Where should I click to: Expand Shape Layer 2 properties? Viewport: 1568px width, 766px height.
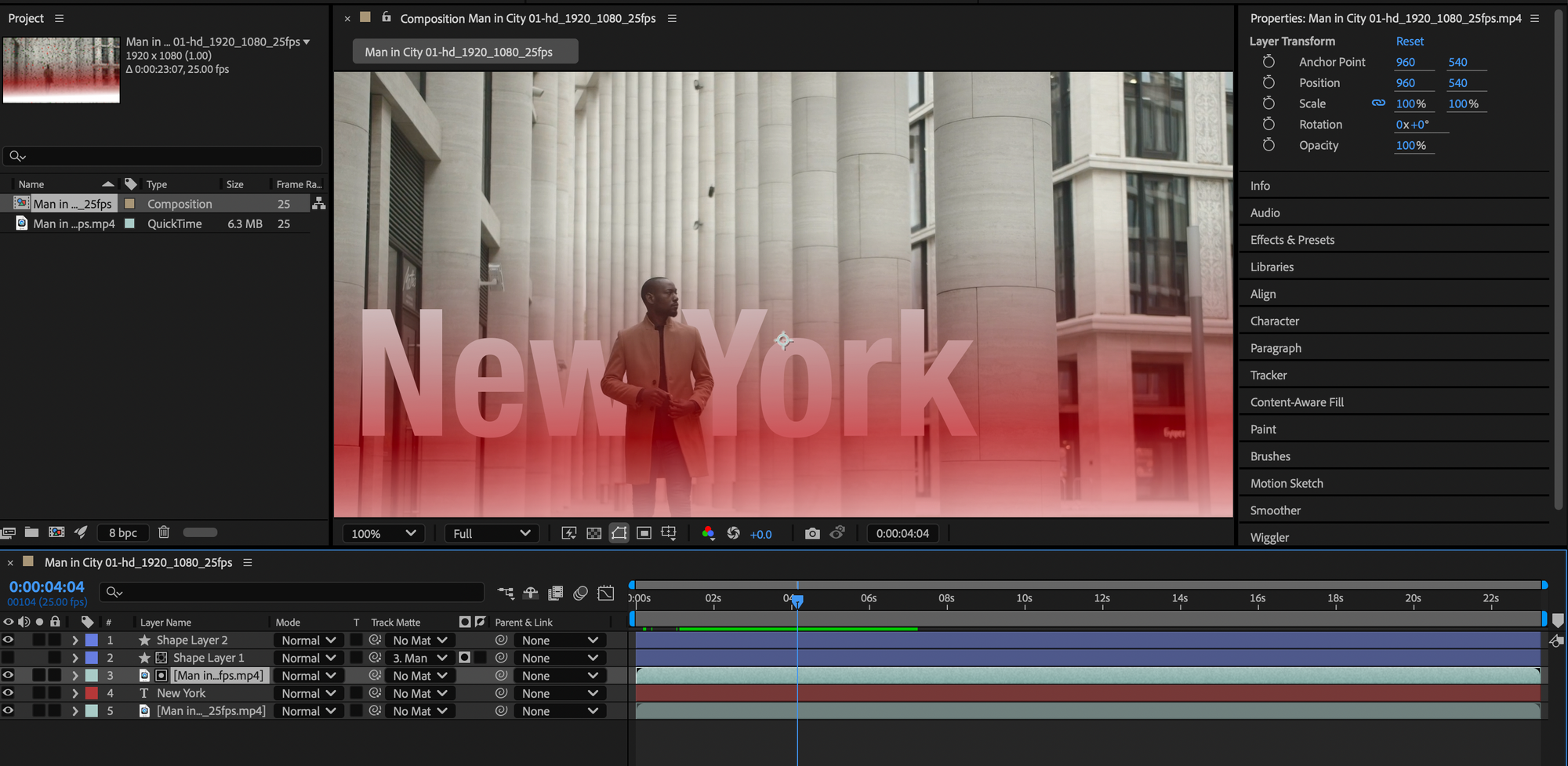pyautogui.click(x=75, y=641)
